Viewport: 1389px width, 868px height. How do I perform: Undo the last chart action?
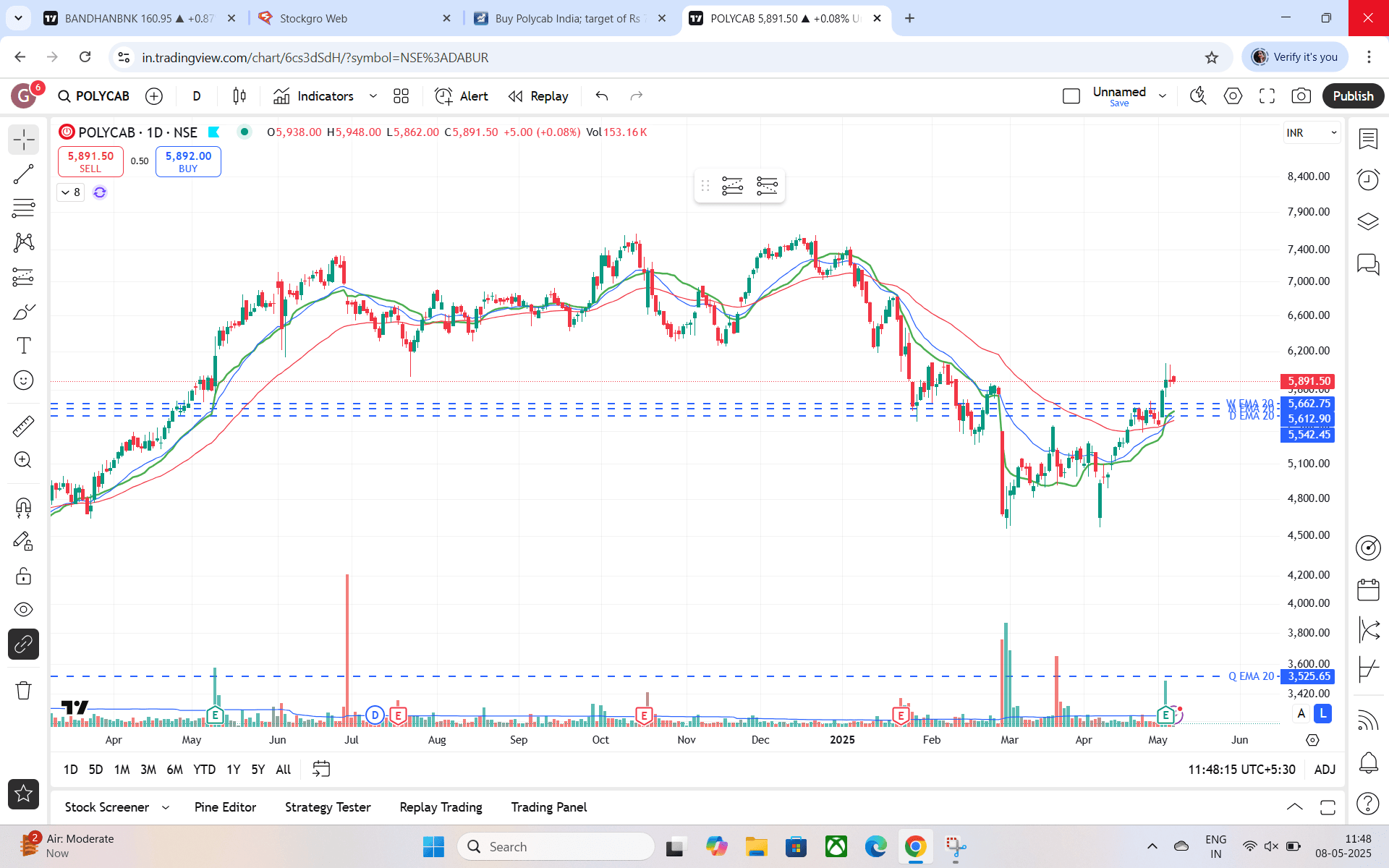click(x=602, y=96)
